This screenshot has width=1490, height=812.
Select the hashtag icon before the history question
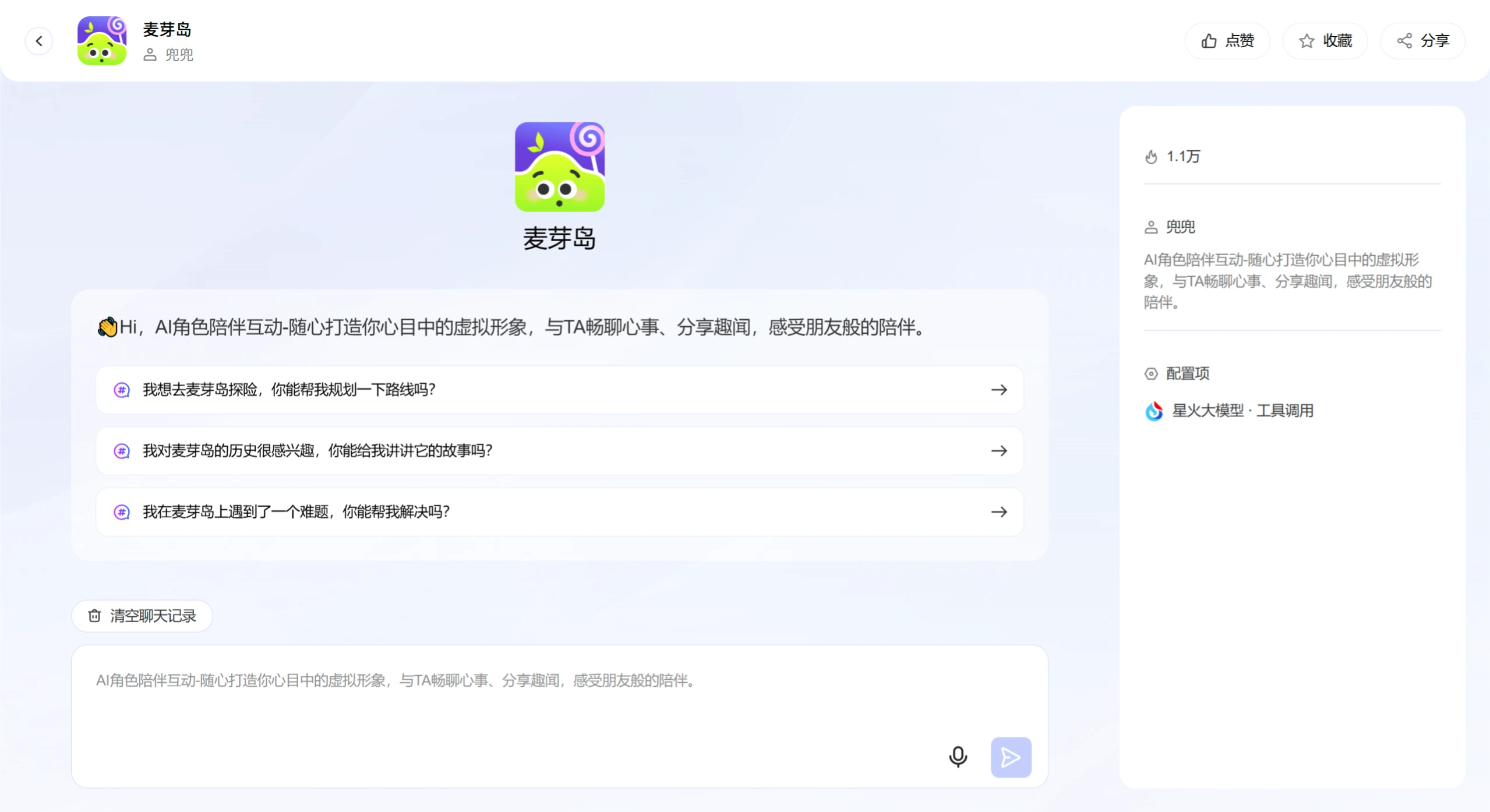(x=121, y=450)
